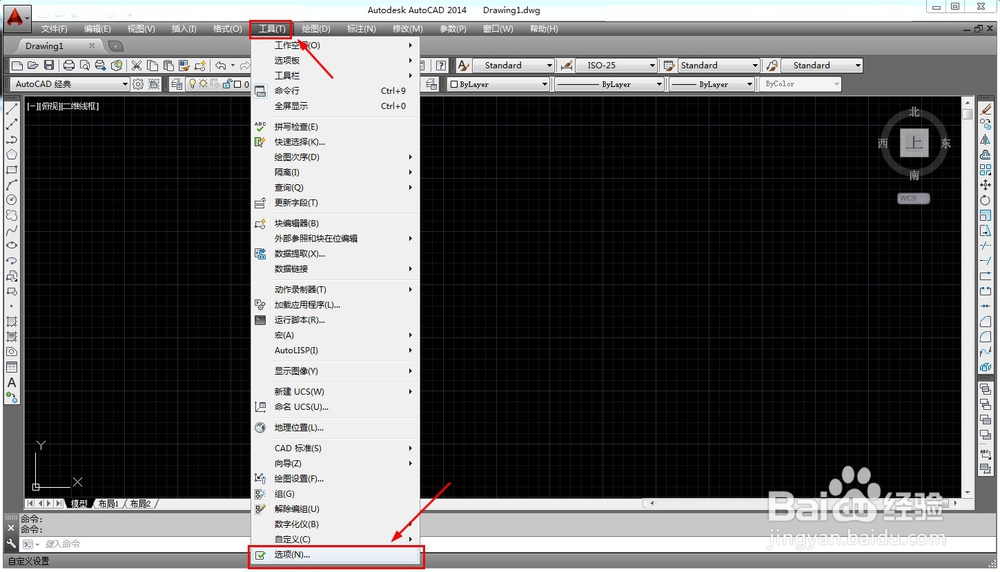Click the Help question mark icon
Screen dimensions: 1000x572
(x=441, y=65)
